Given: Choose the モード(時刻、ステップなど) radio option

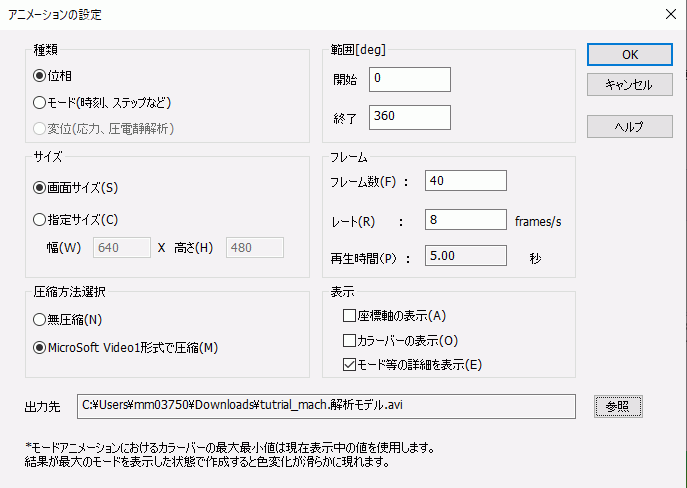Looking at the screenshot, I should 40,102.
